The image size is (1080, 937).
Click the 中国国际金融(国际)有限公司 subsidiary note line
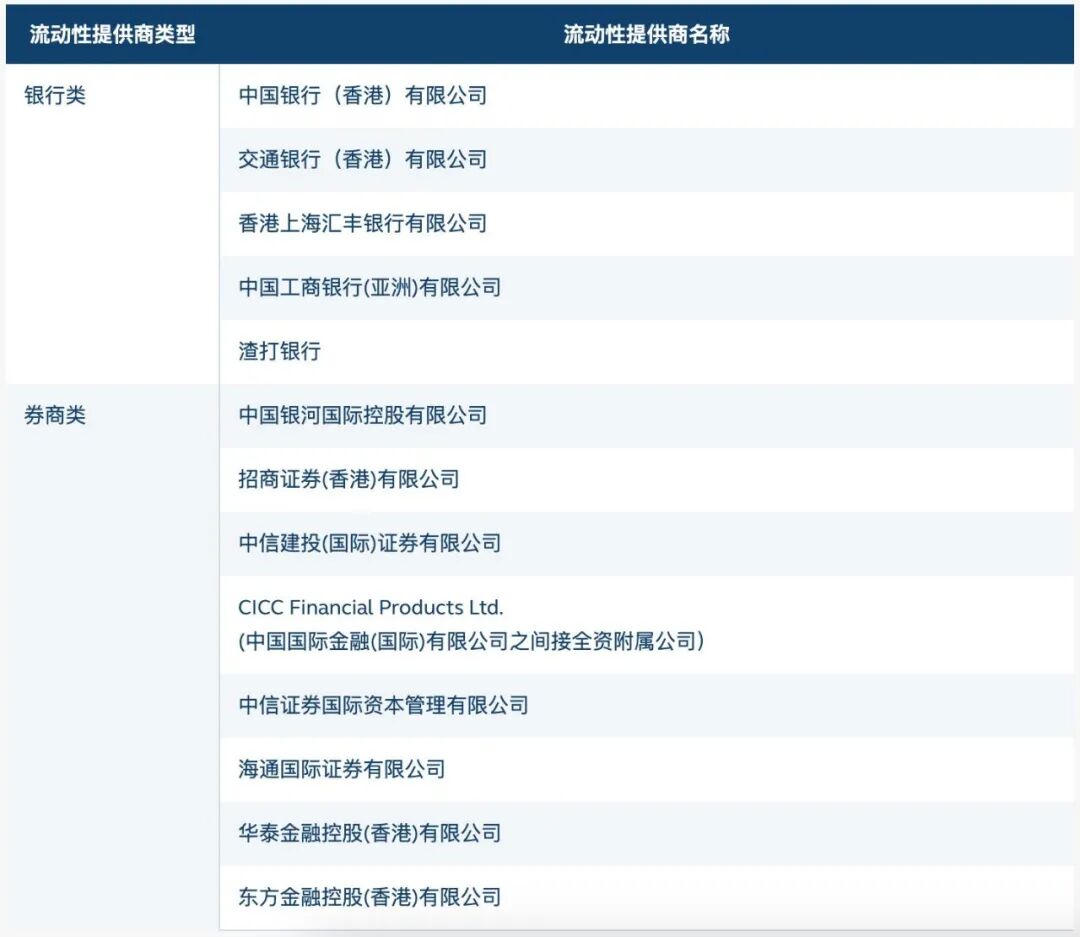(471, 641)
